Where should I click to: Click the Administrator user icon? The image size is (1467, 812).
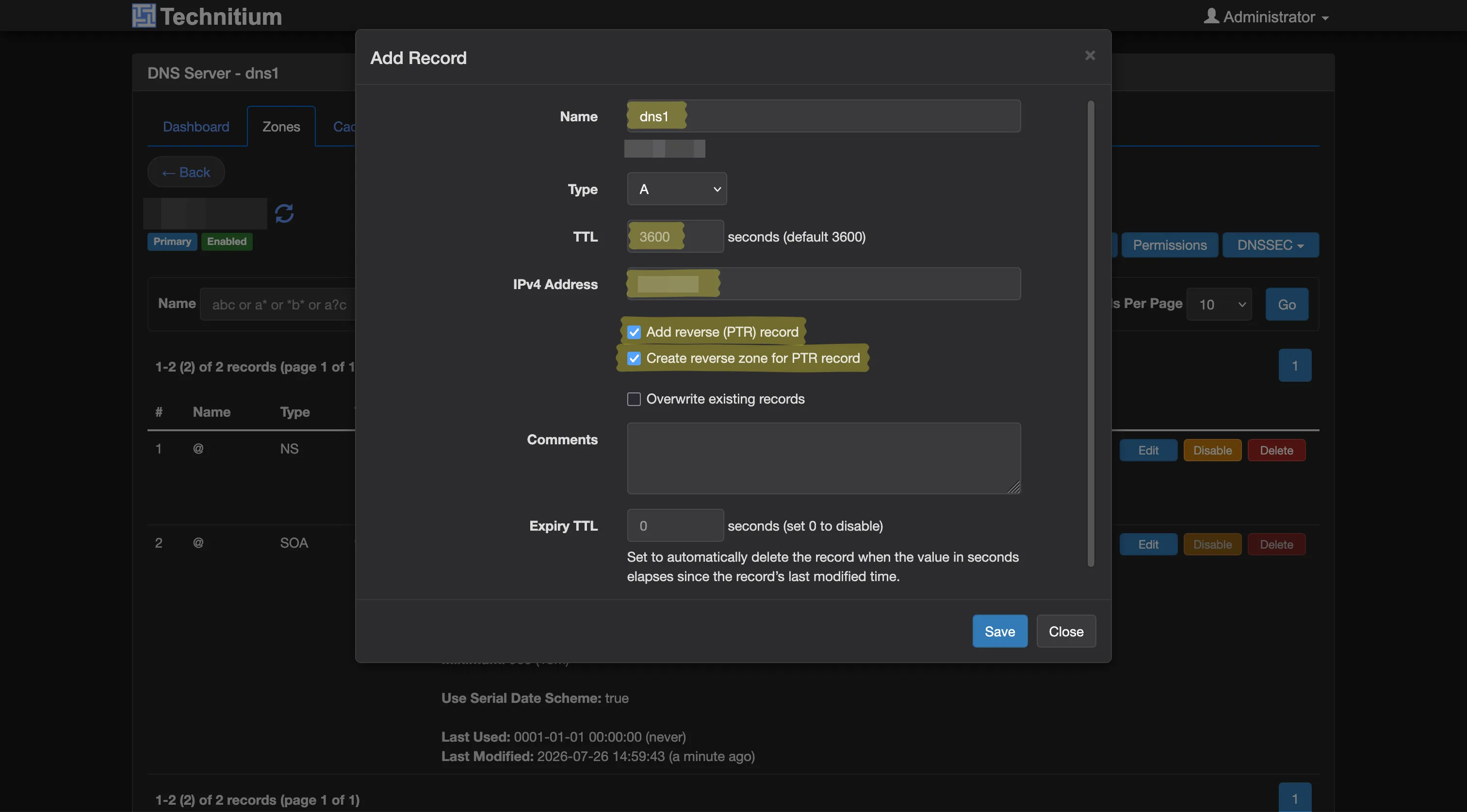click(x=1211, y=16)
